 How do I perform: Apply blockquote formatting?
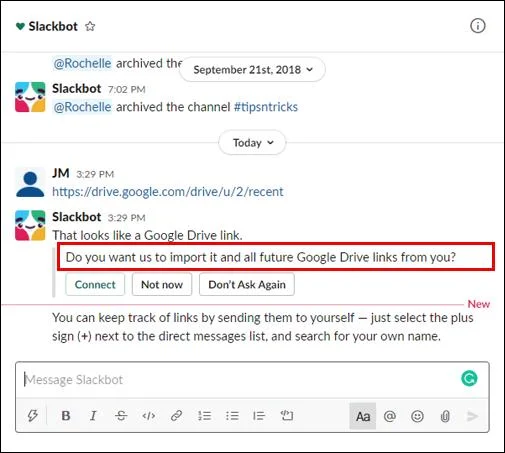point(259,416)
